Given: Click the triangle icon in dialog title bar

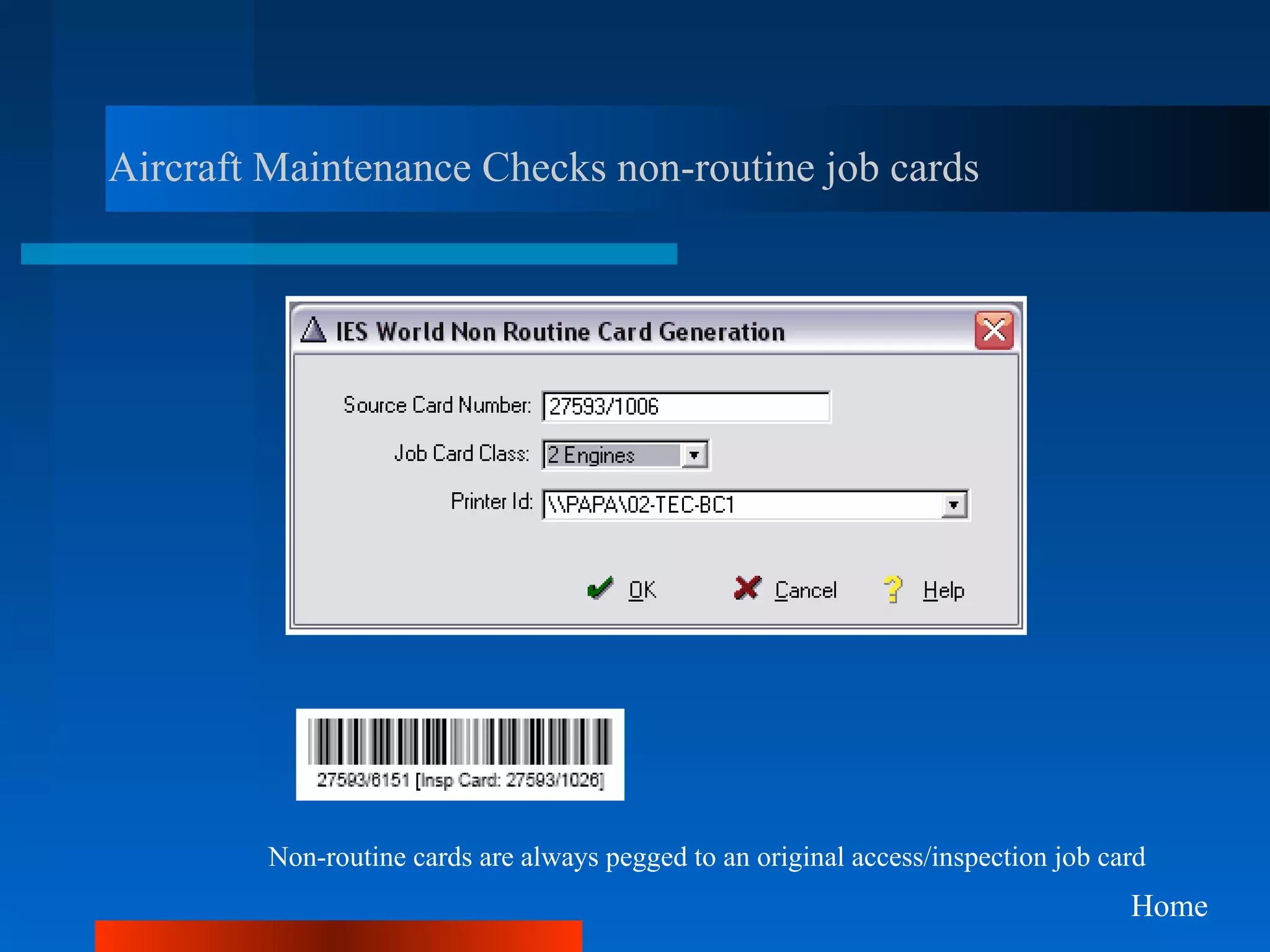Looking at the screenshot, I should 313,330.
